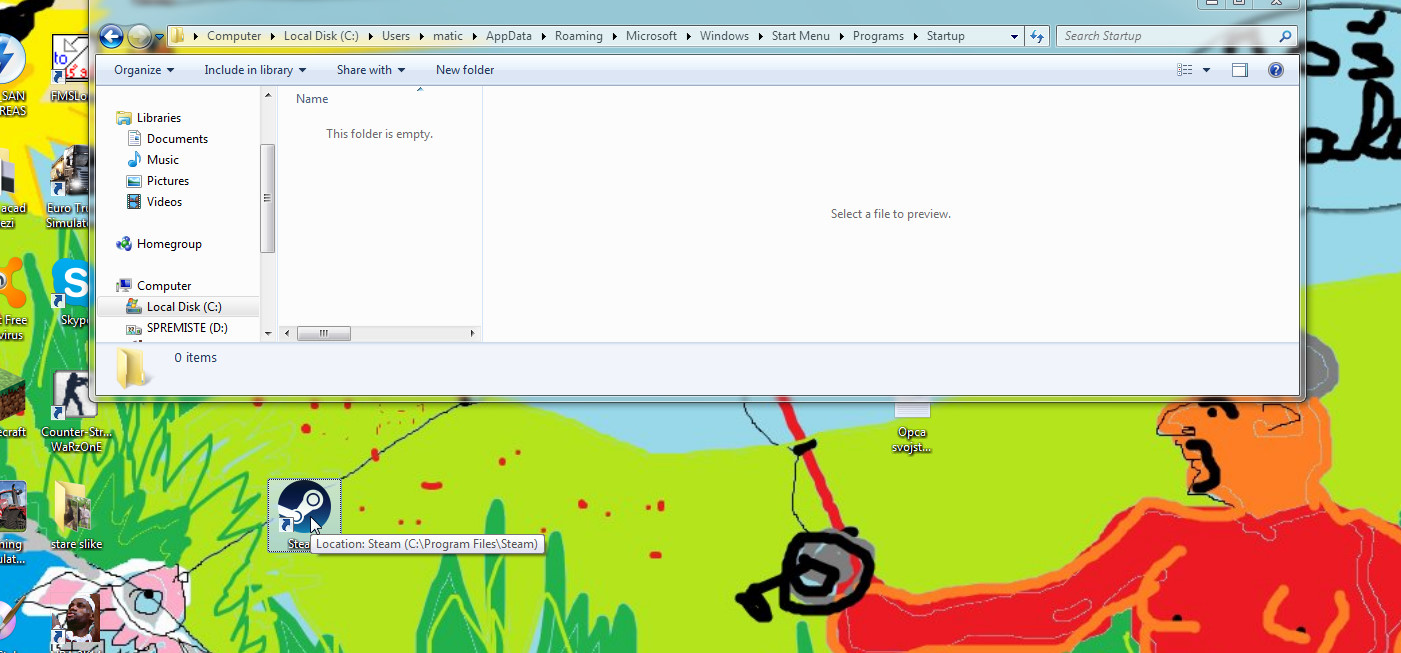Select the Opca svojst... desktop file

[x=911, y=427]
